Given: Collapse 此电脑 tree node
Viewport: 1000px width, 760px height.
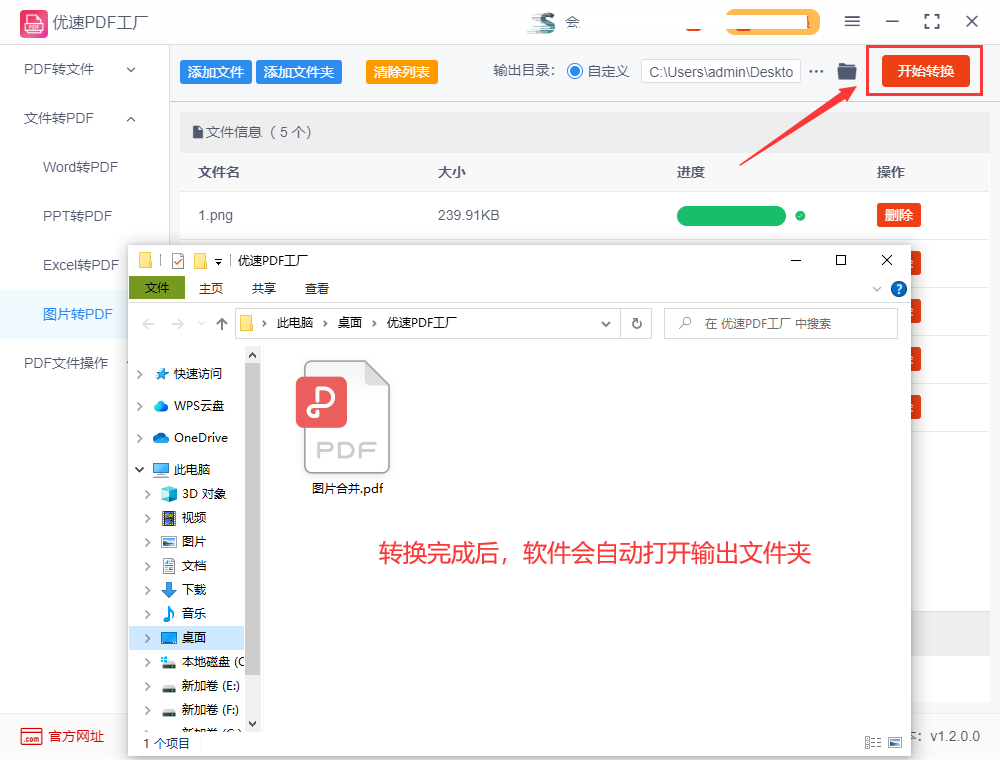Looking at the screenshot, I should [140, 469].
